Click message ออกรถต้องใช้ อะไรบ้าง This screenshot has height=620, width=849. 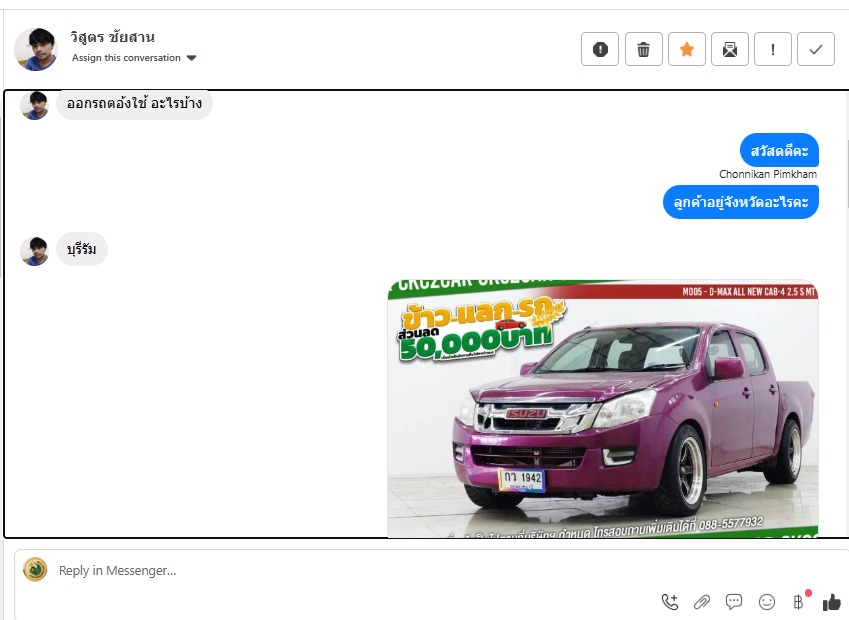134,104
